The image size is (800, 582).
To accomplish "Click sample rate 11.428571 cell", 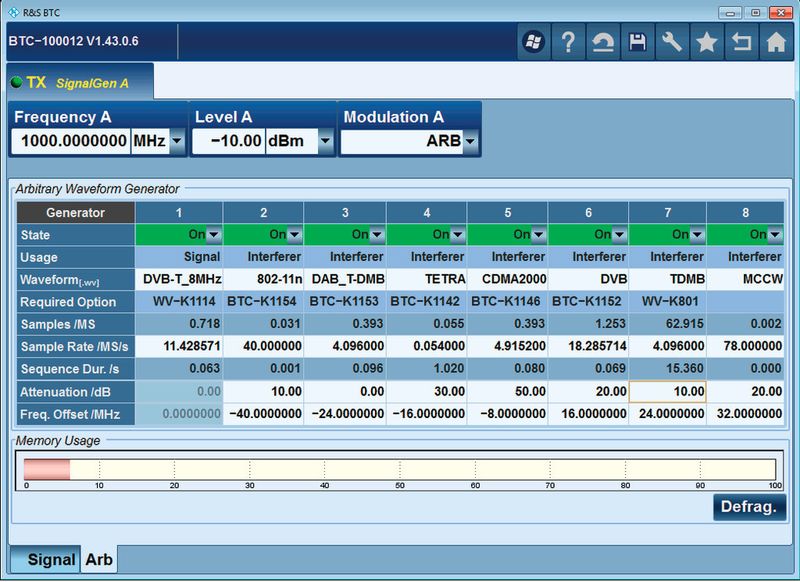I will tap(179, 346).
